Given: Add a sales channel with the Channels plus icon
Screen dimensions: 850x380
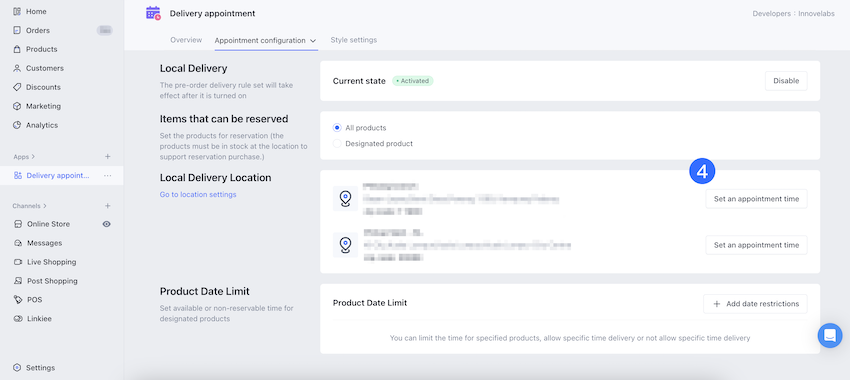Looking at the screenshot, I should (107, 206).
